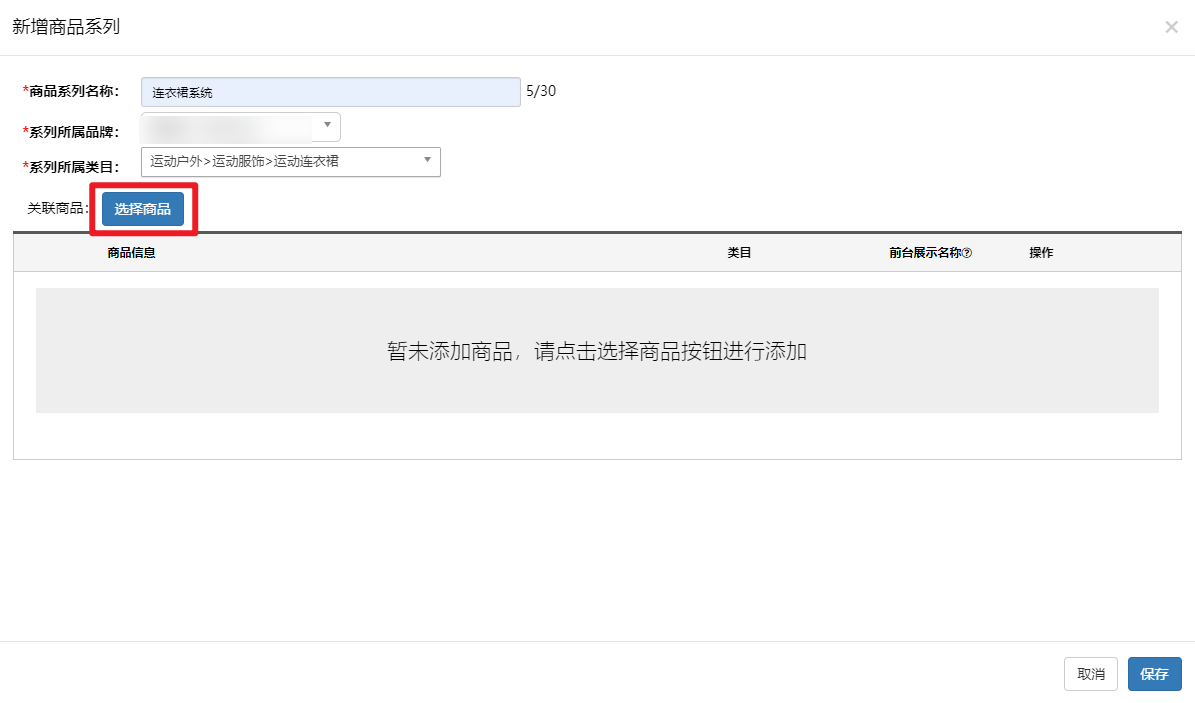Click the help icon beside 前台展示名称
Image resolution: width=1195 pixels, height=703 pixels.
pos(967,253)
